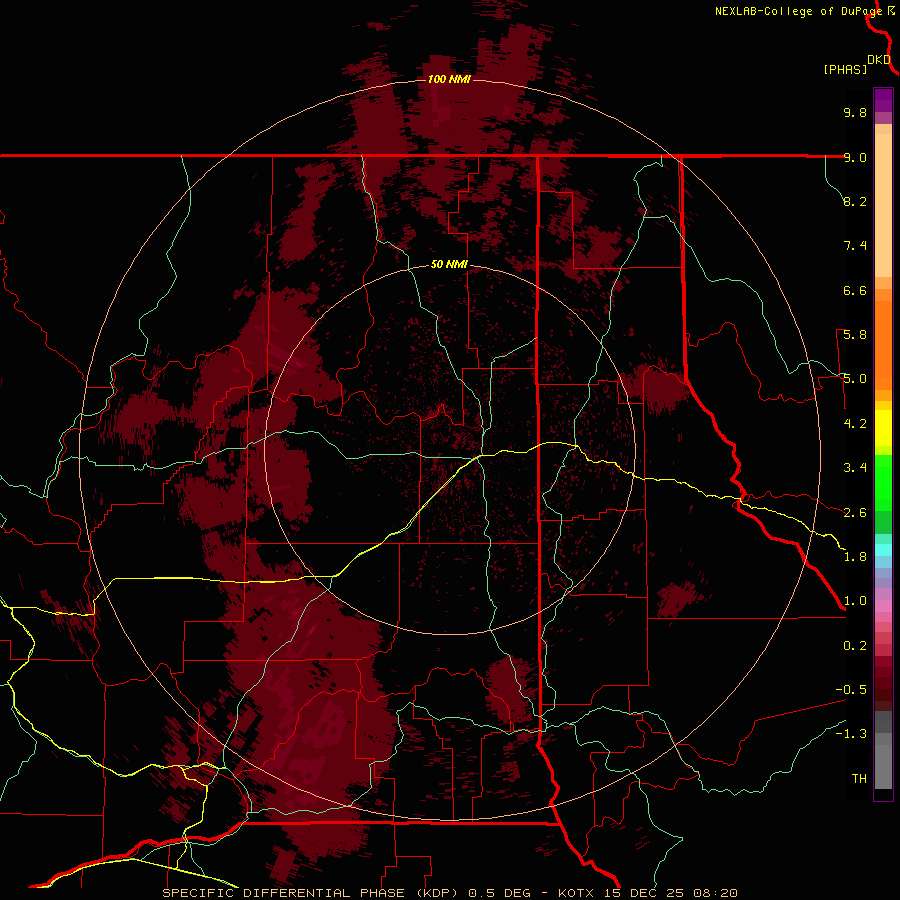Select the 5.8 value on the scale

tap(855, 335)
